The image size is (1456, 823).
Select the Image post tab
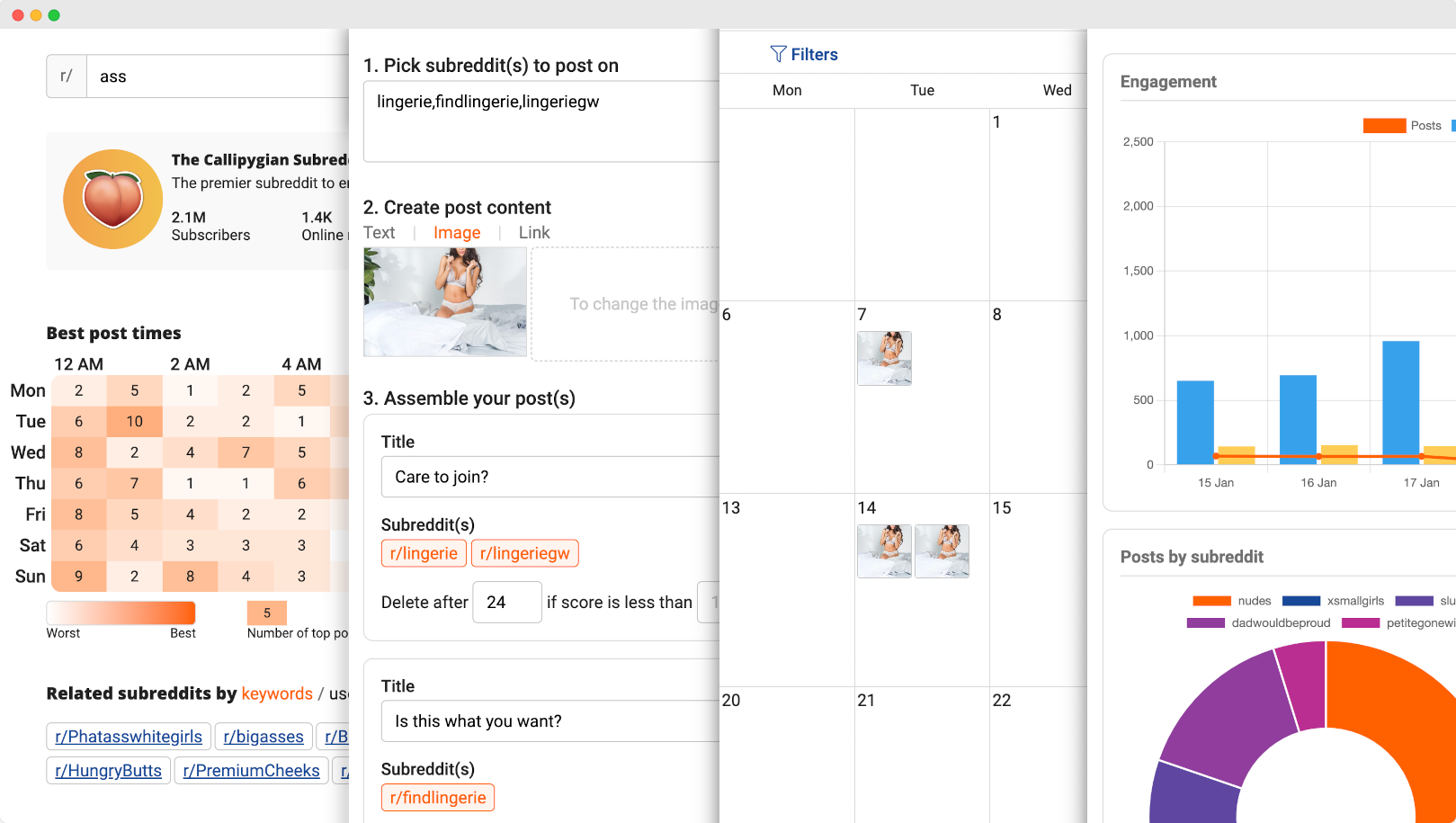457,233
